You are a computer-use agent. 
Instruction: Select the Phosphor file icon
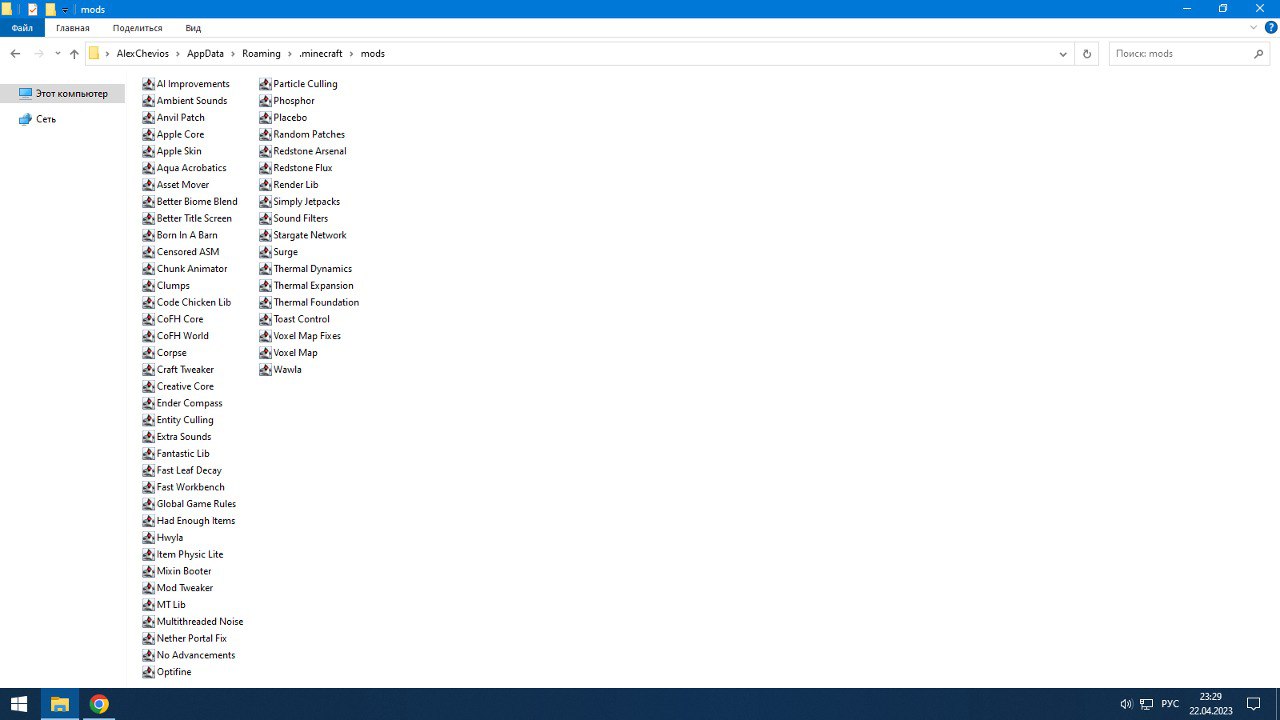[x=265, y=101]
